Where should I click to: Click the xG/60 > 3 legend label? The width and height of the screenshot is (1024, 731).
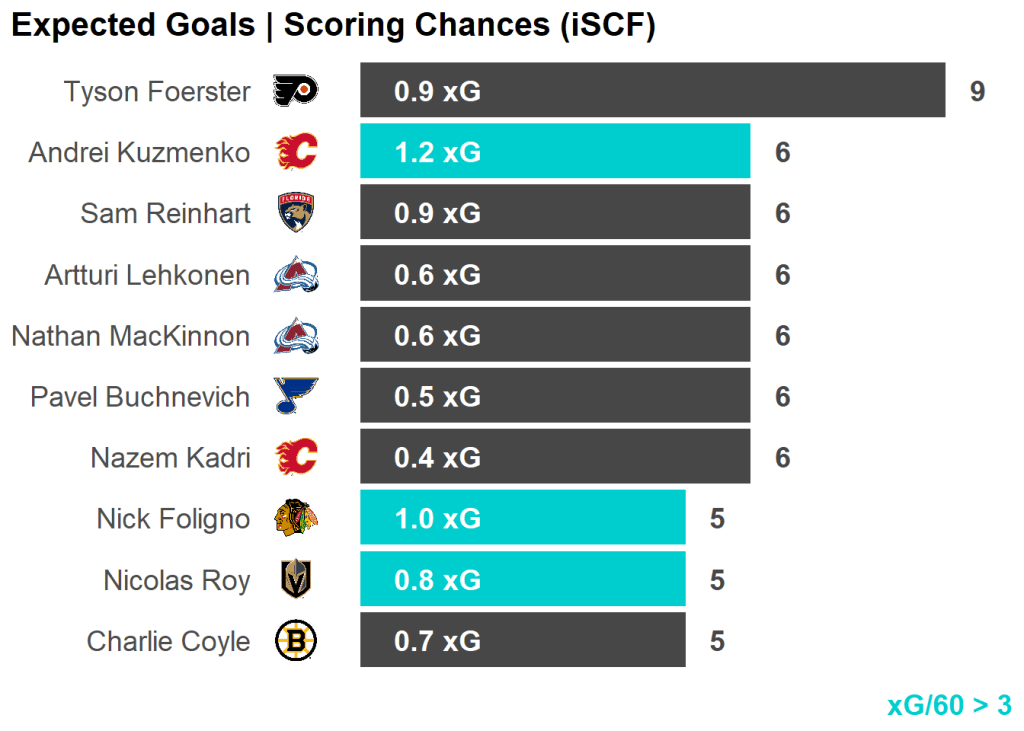point(949,705)
